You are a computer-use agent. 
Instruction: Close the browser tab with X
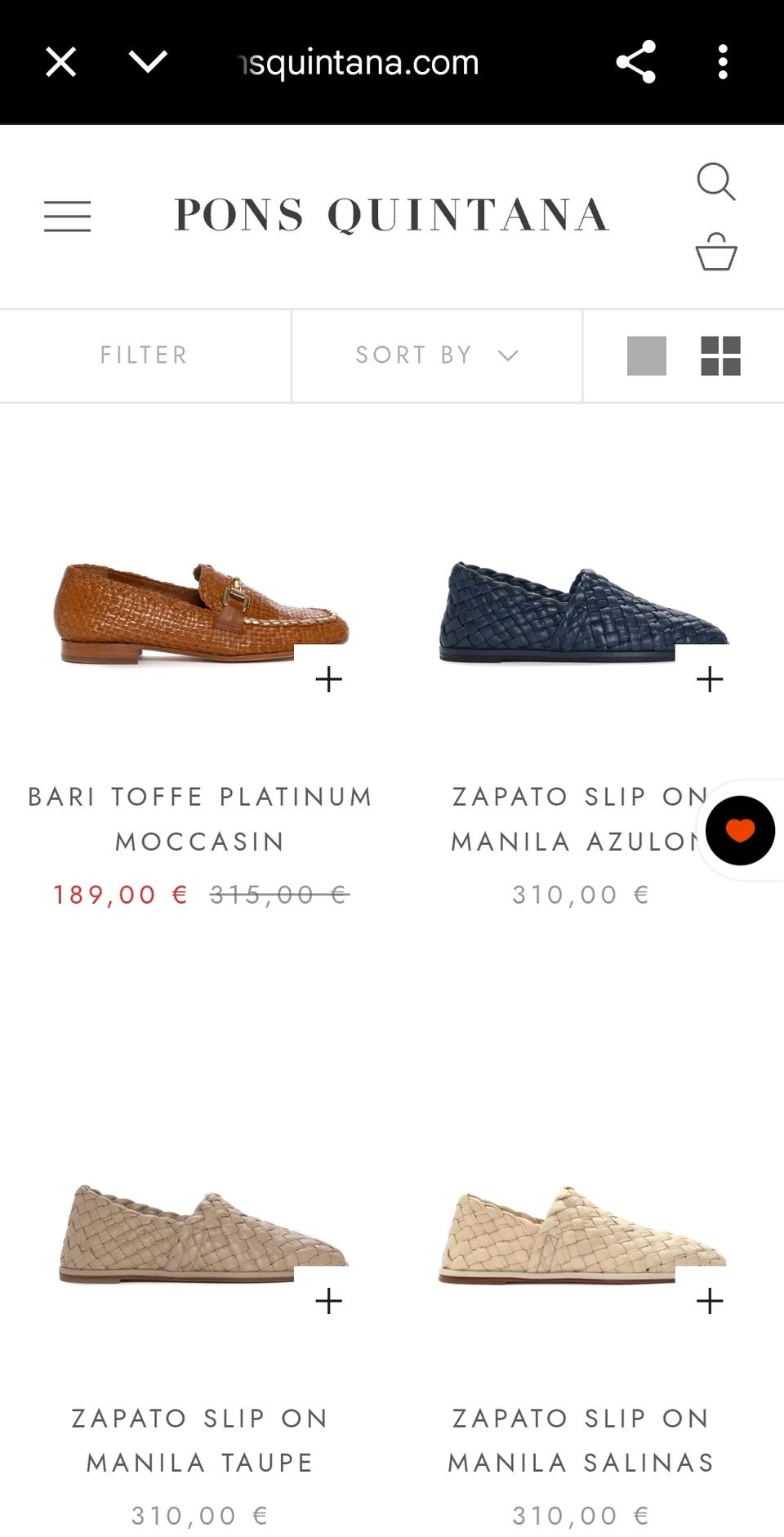[x=60, y=62]
